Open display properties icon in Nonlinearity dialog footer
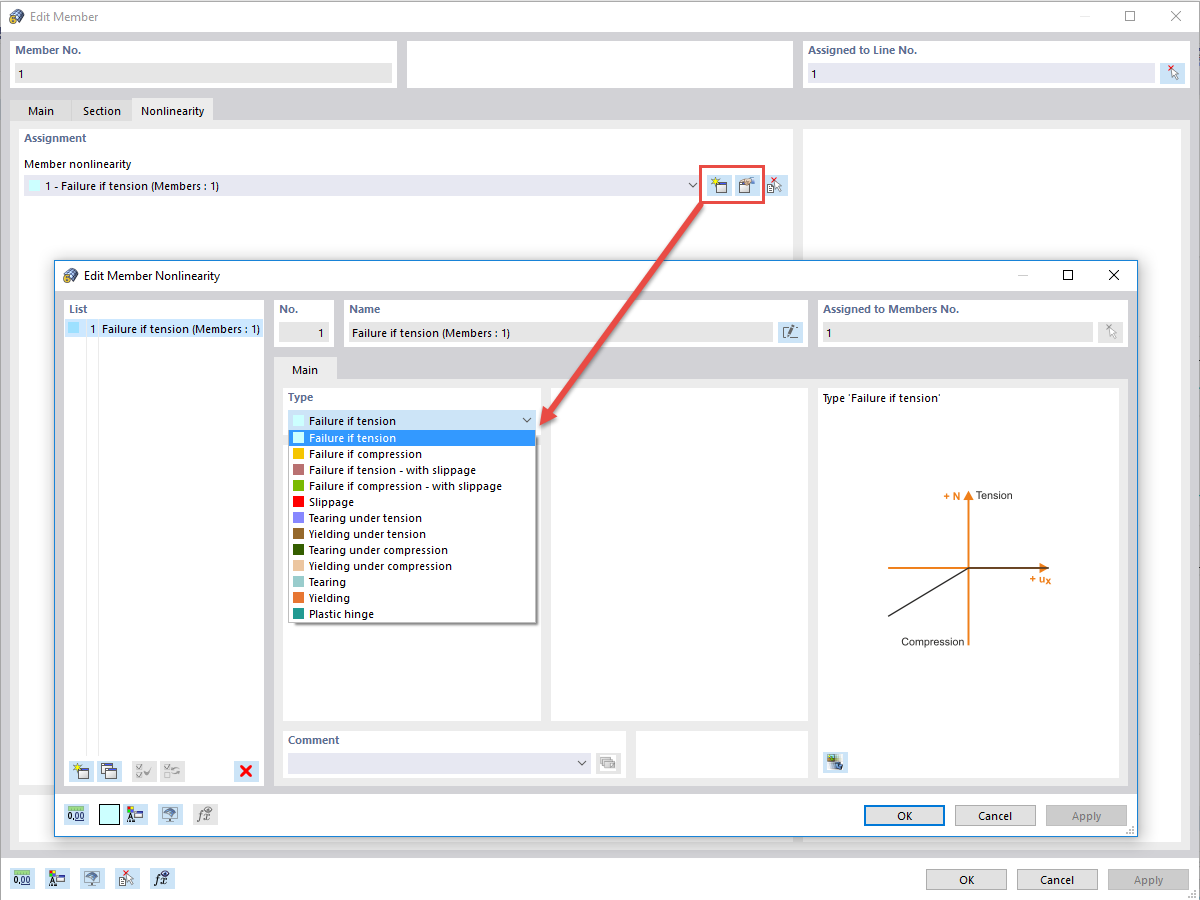This screenshot has width=1200, height=900. coord(137,814)
